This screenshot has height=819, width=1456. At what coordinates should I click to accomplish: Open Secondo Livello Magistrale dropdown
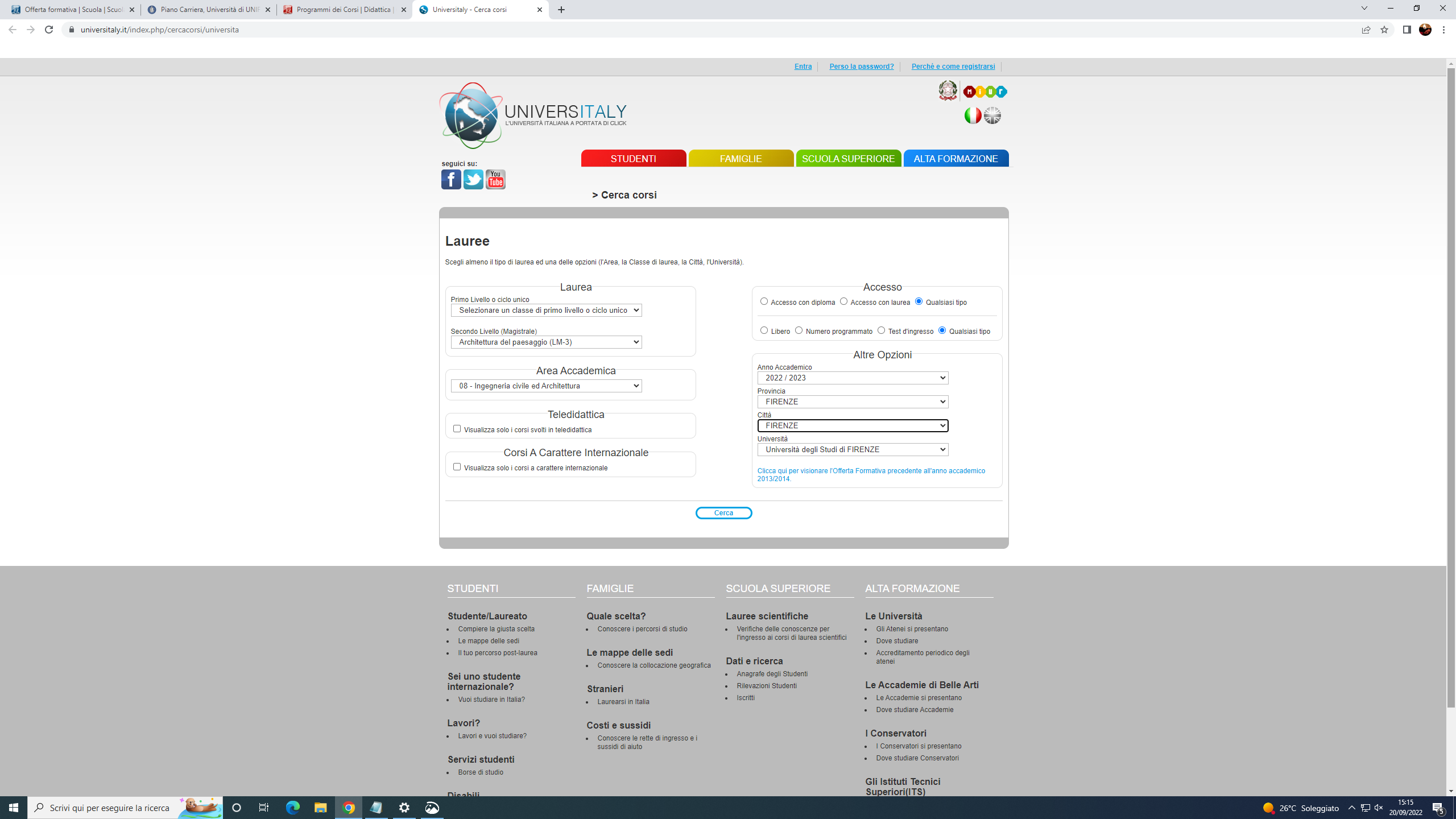[x=546, y=342]
